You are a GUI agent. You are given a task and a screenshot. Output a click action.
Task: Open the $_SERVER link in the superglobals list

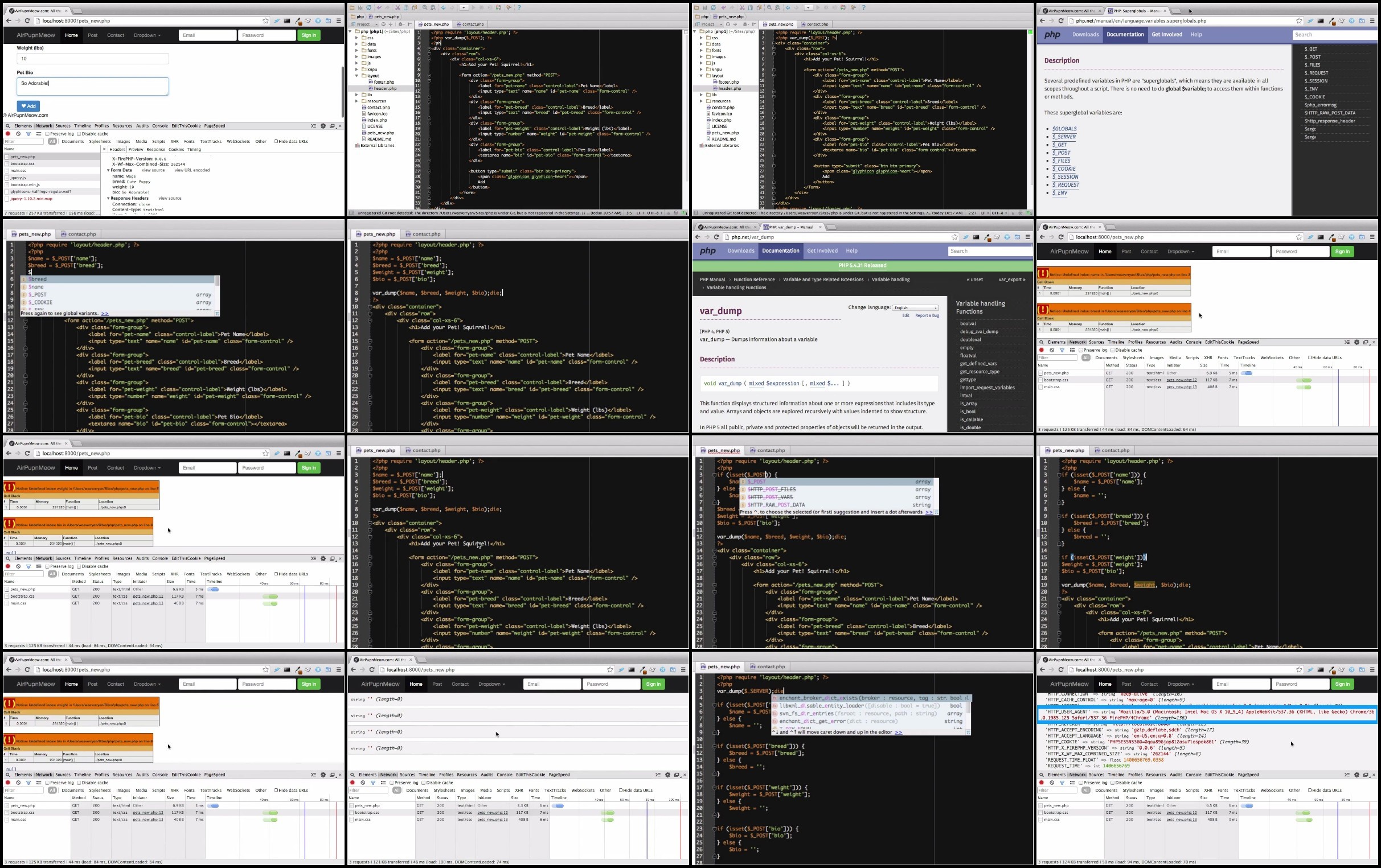[x=1064, y=137]
